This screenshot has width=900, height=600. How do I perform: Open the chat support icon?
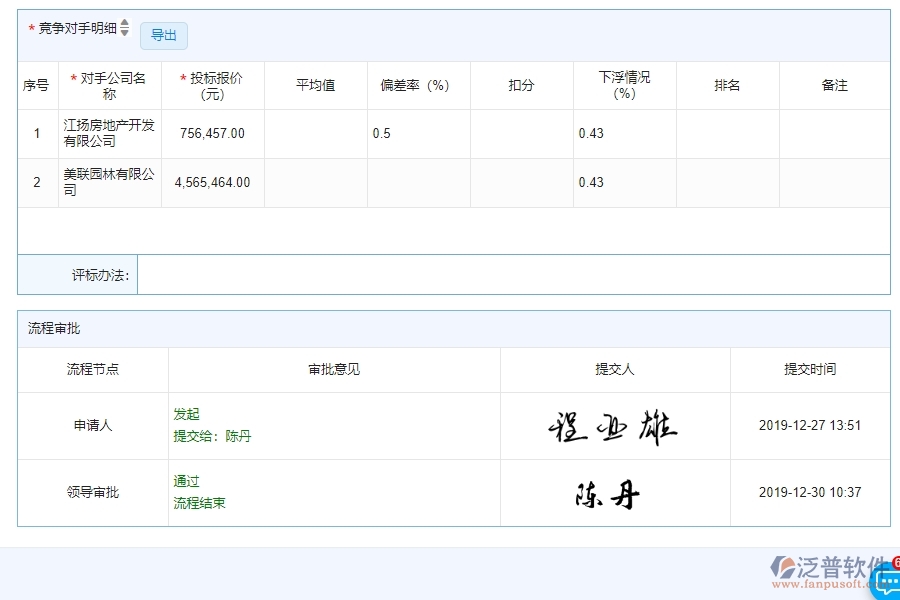point(884,582)
